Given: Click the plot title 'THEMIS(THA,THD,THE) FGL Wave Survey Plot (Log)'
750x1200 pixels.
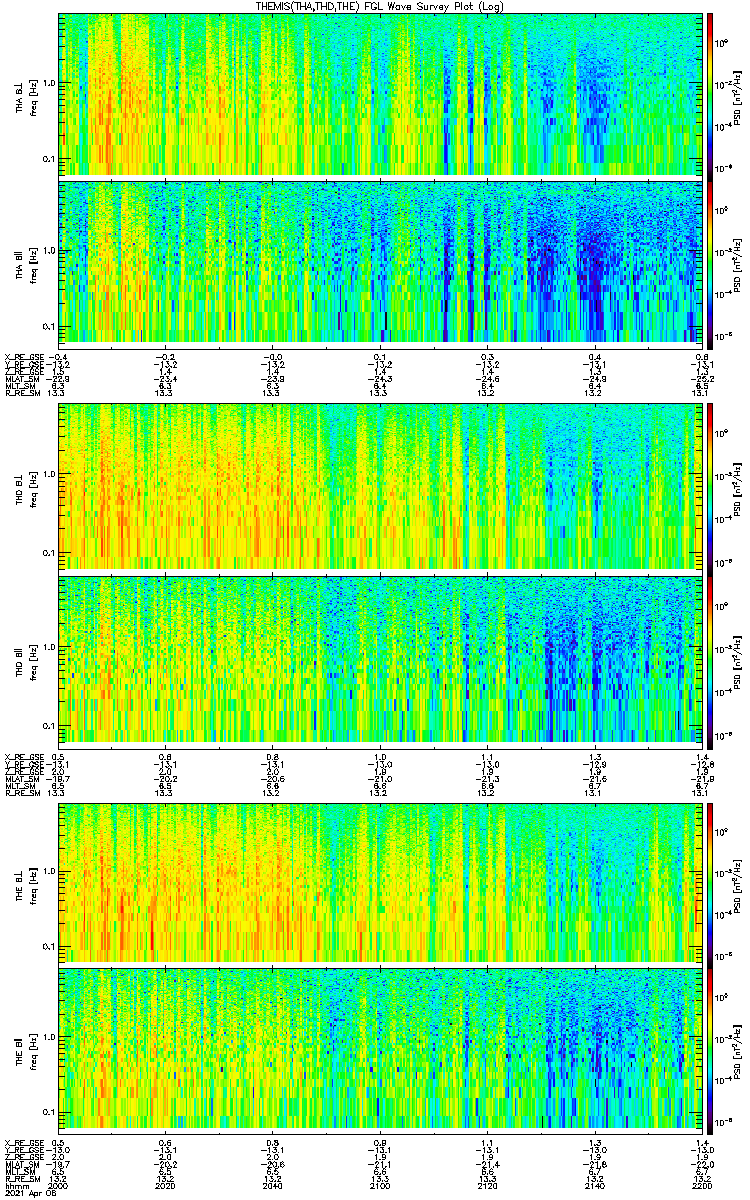Looking at the screenshot, I should click(381, 6).
